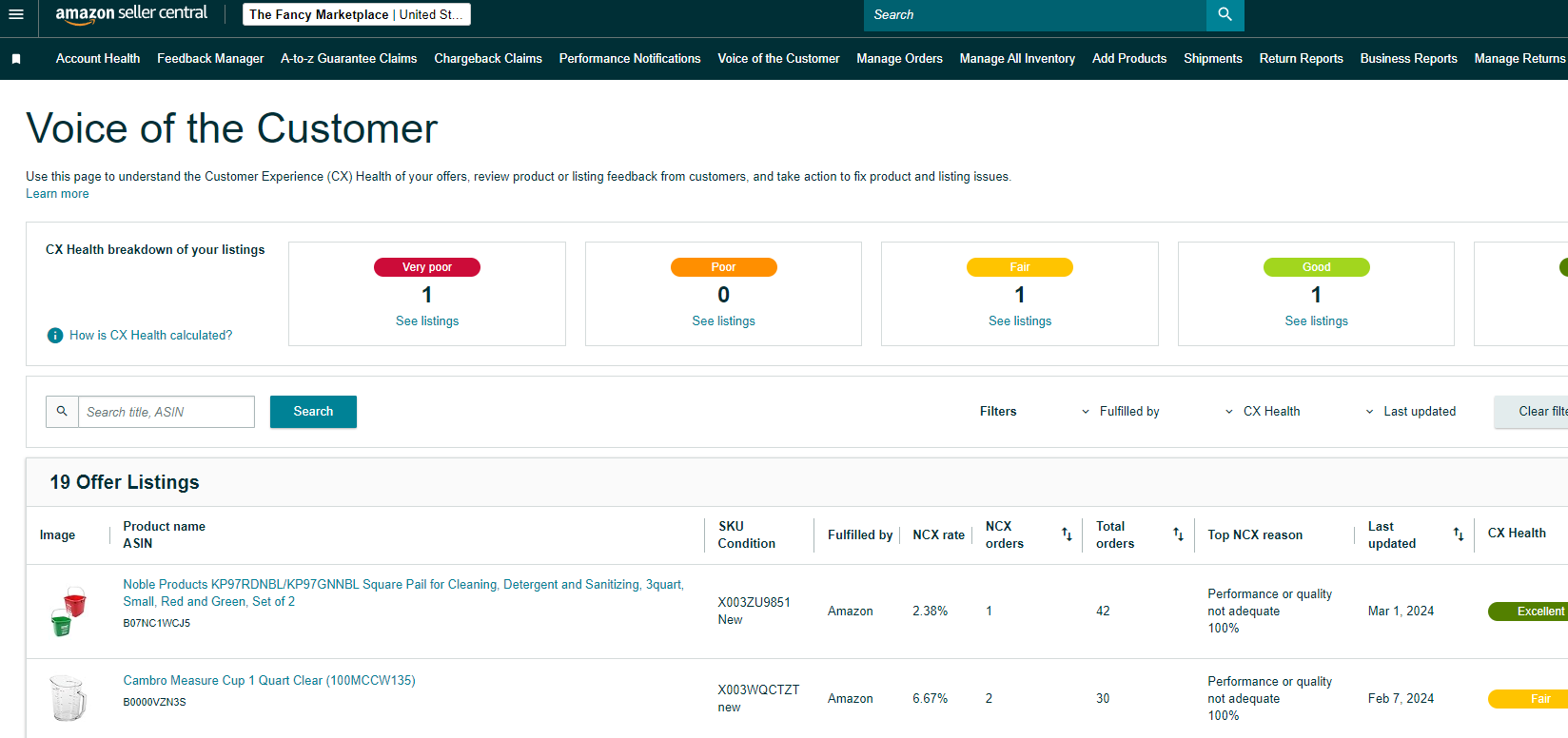The width and height of the screenshot is (1568, 738).
Task: Click the Top NCX reason column header
Action: pyautogui.click(x=1255, y=535)
